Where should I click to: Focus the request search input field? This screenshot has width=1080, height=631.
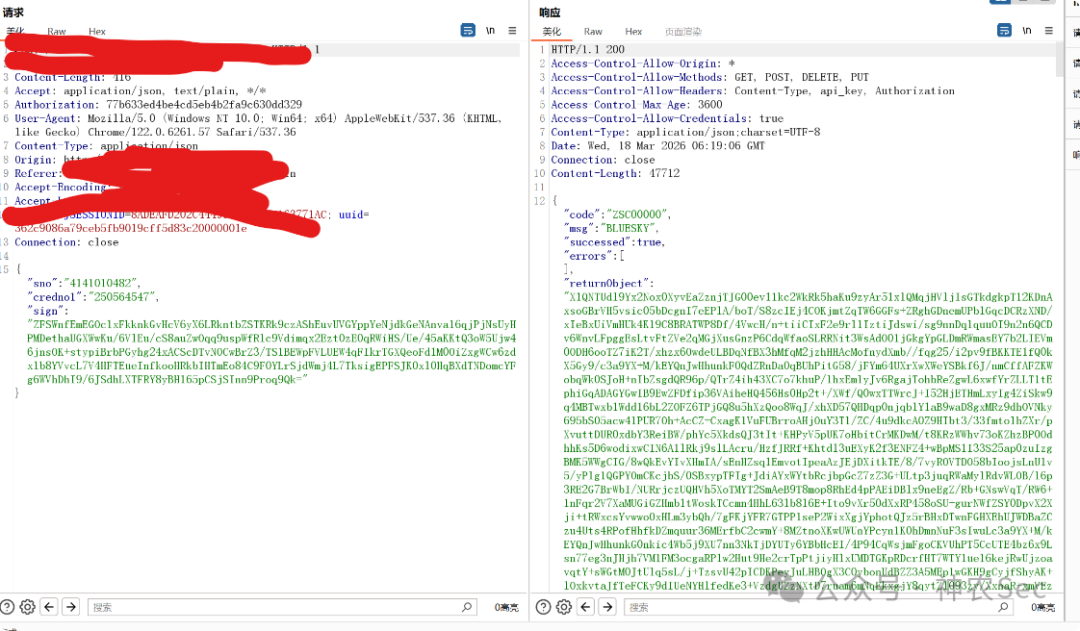point(282,607)
